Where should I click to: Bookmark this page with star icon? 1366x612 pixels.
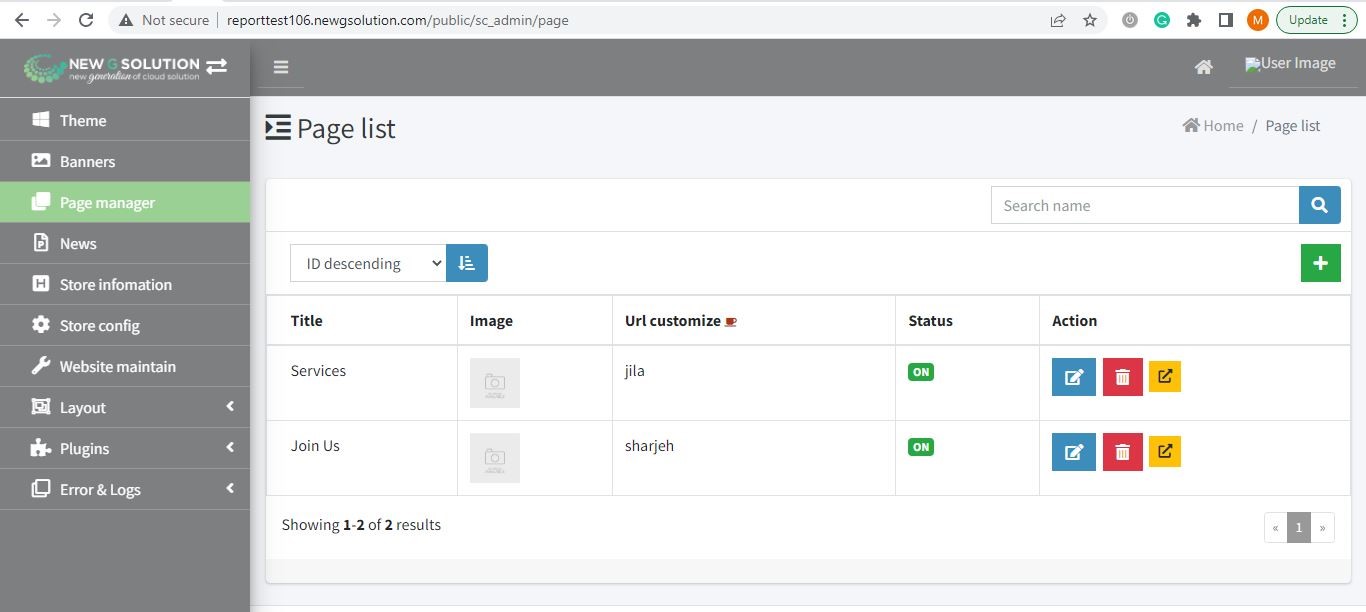[x=1090, y=20]
